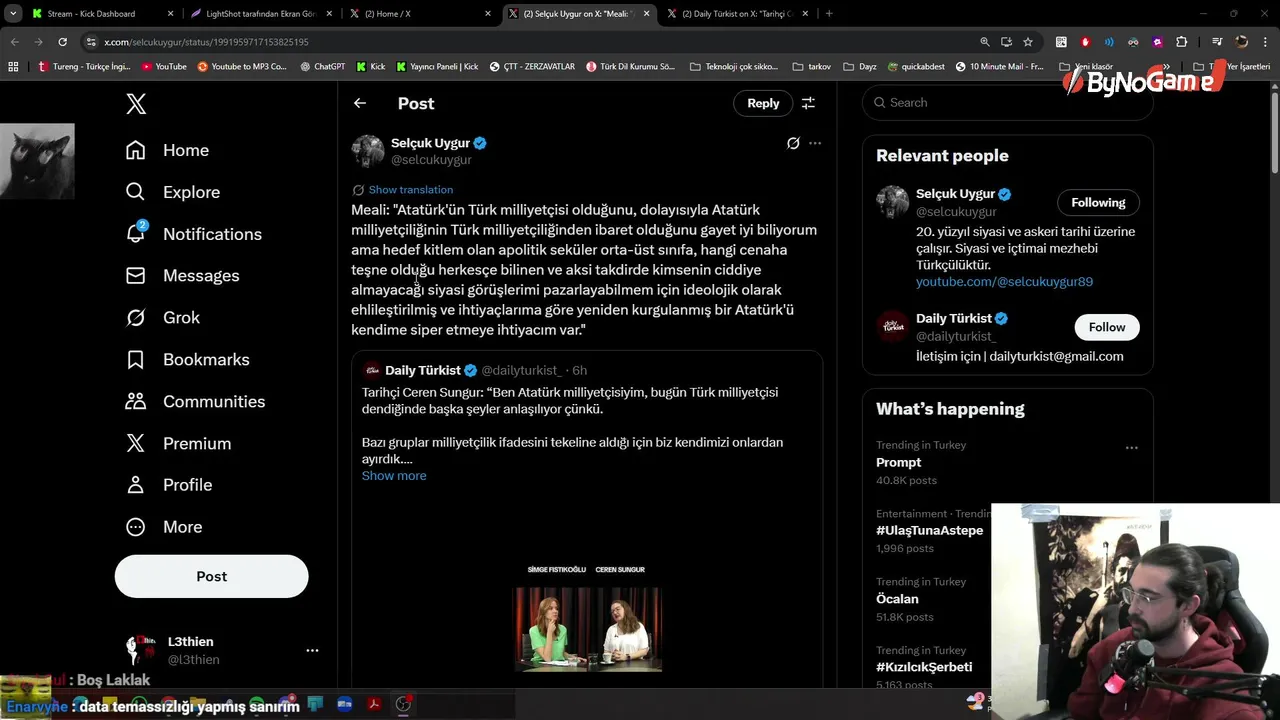Viewport: 1280px width, 720px height.
Task: Open the youtube.com/@selcukuygur89 link
Action: pyautogui.click(x=1004, y=282)
